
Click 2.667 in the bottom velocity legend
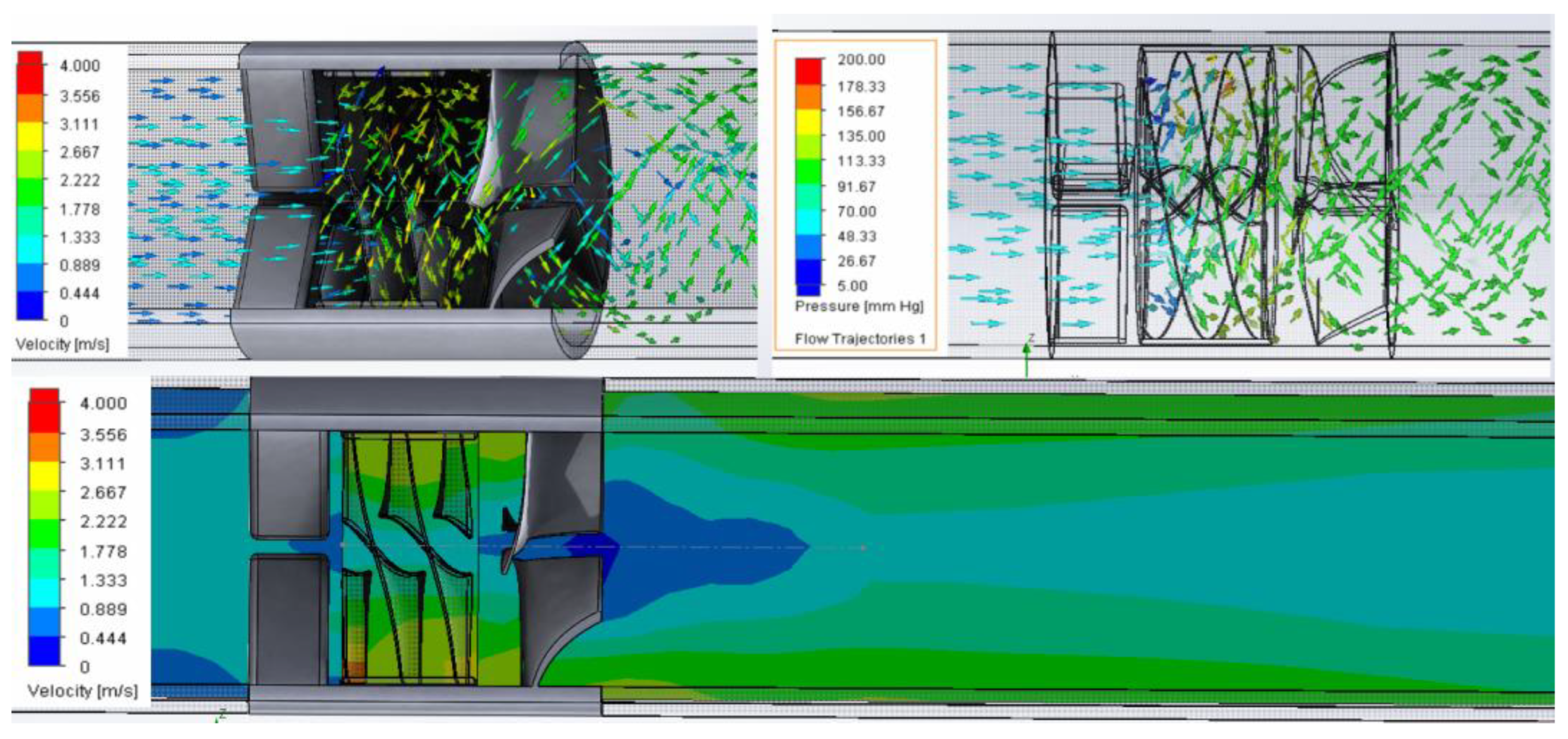pos(103,493)
